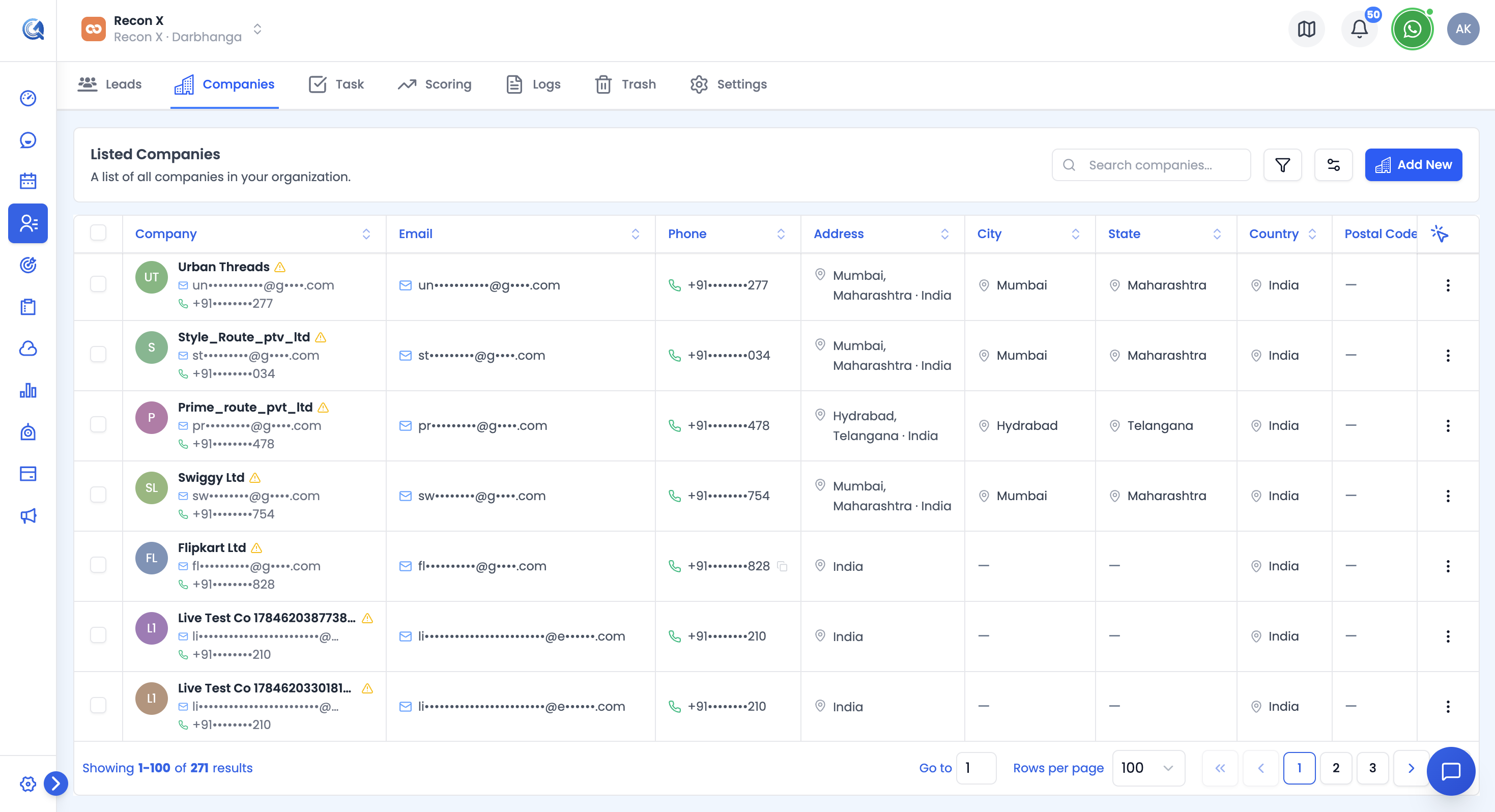The height and width of the screenshot is (812, 1495).
Task: Focus the Search companies input field
Action: point(1151,165)
